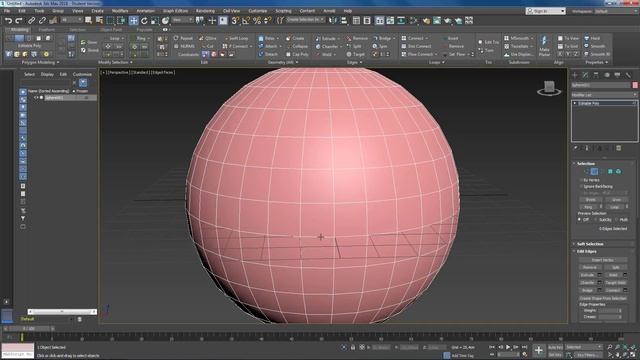Enable the By Vertex checkbox

[x=581, y=180]
